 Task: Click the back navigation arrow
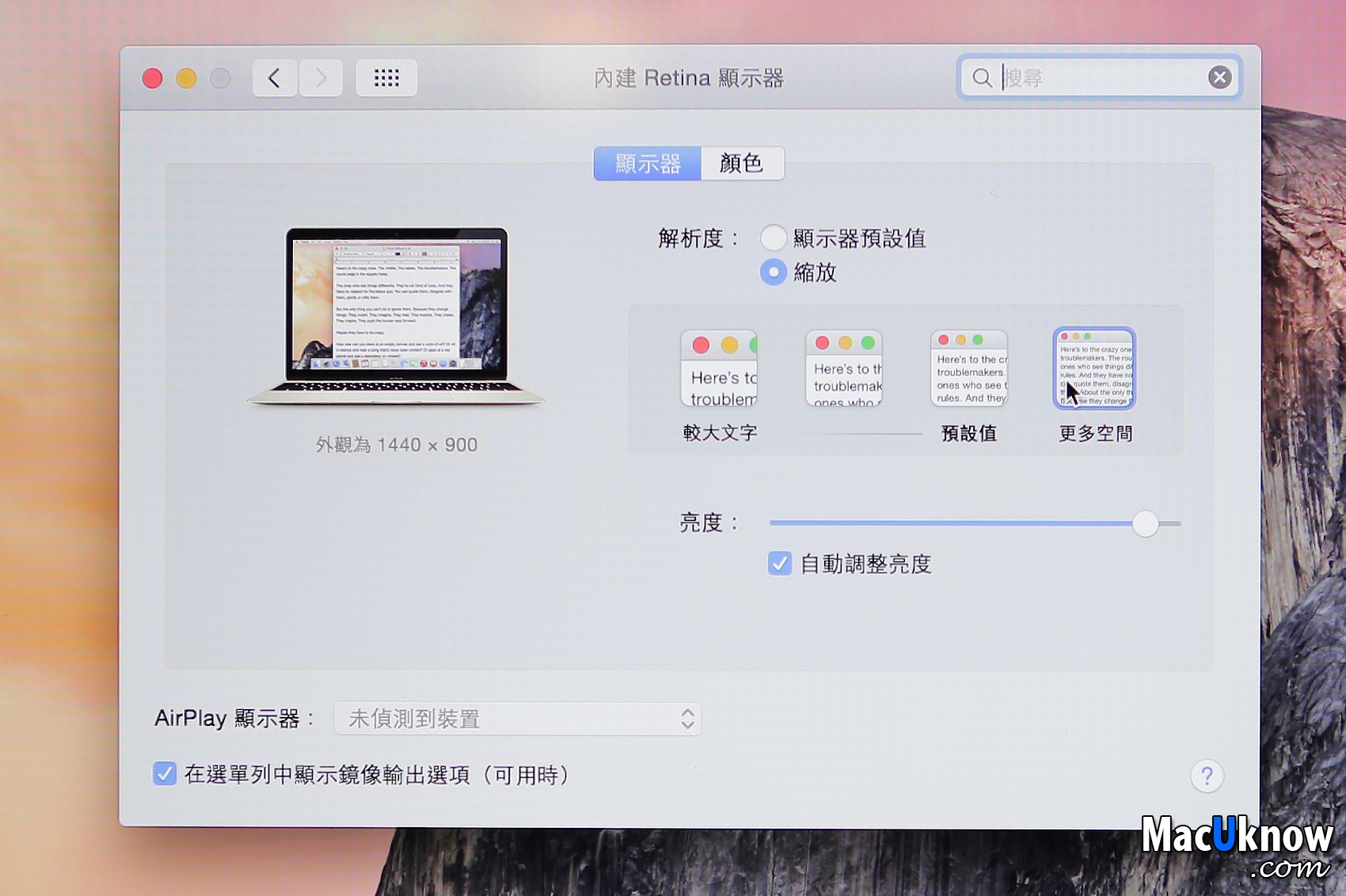tap(274, 78)
